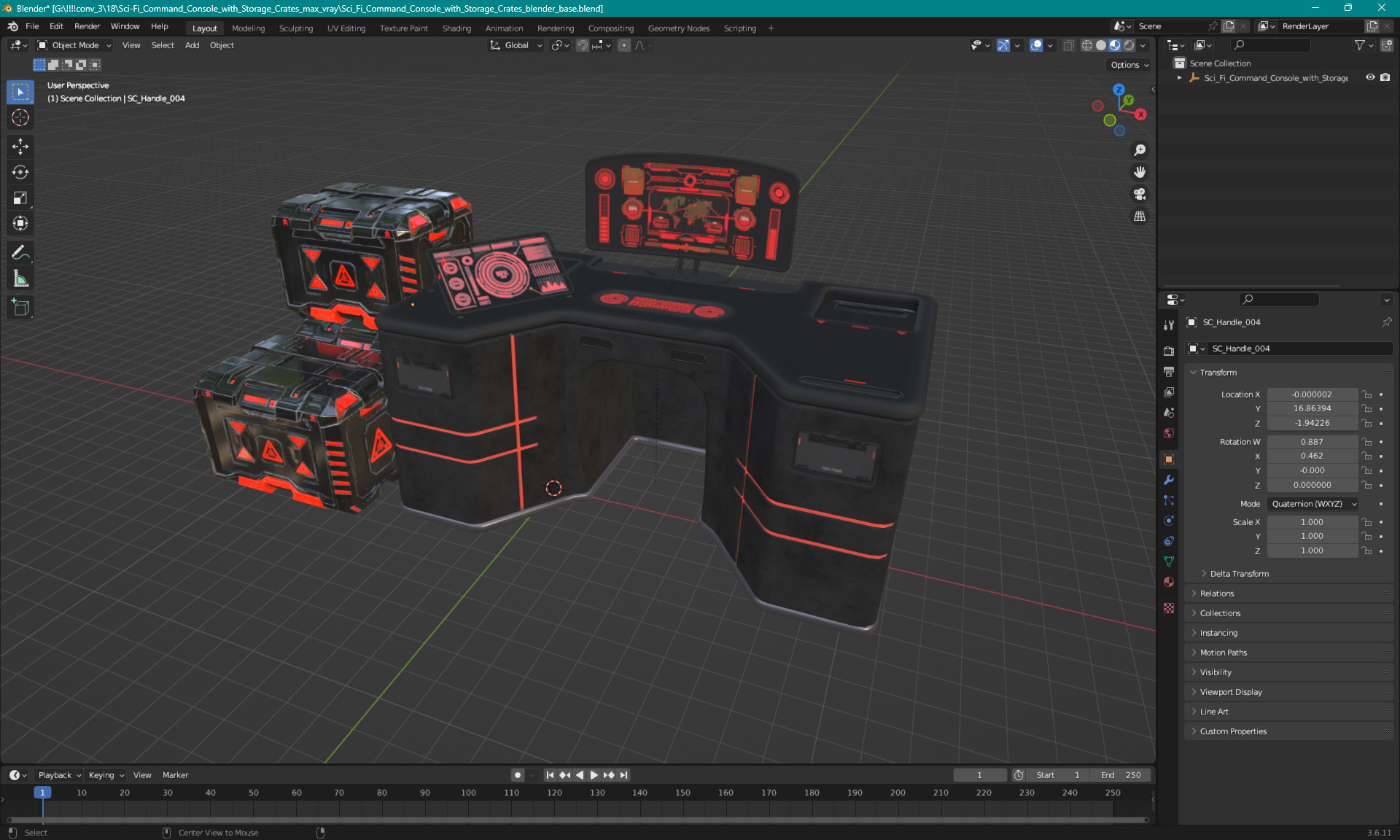The height and width of the screenshot is (840, 1400).
Task: Switch viewport to Wireframe shading
Action: [1087, 45]
